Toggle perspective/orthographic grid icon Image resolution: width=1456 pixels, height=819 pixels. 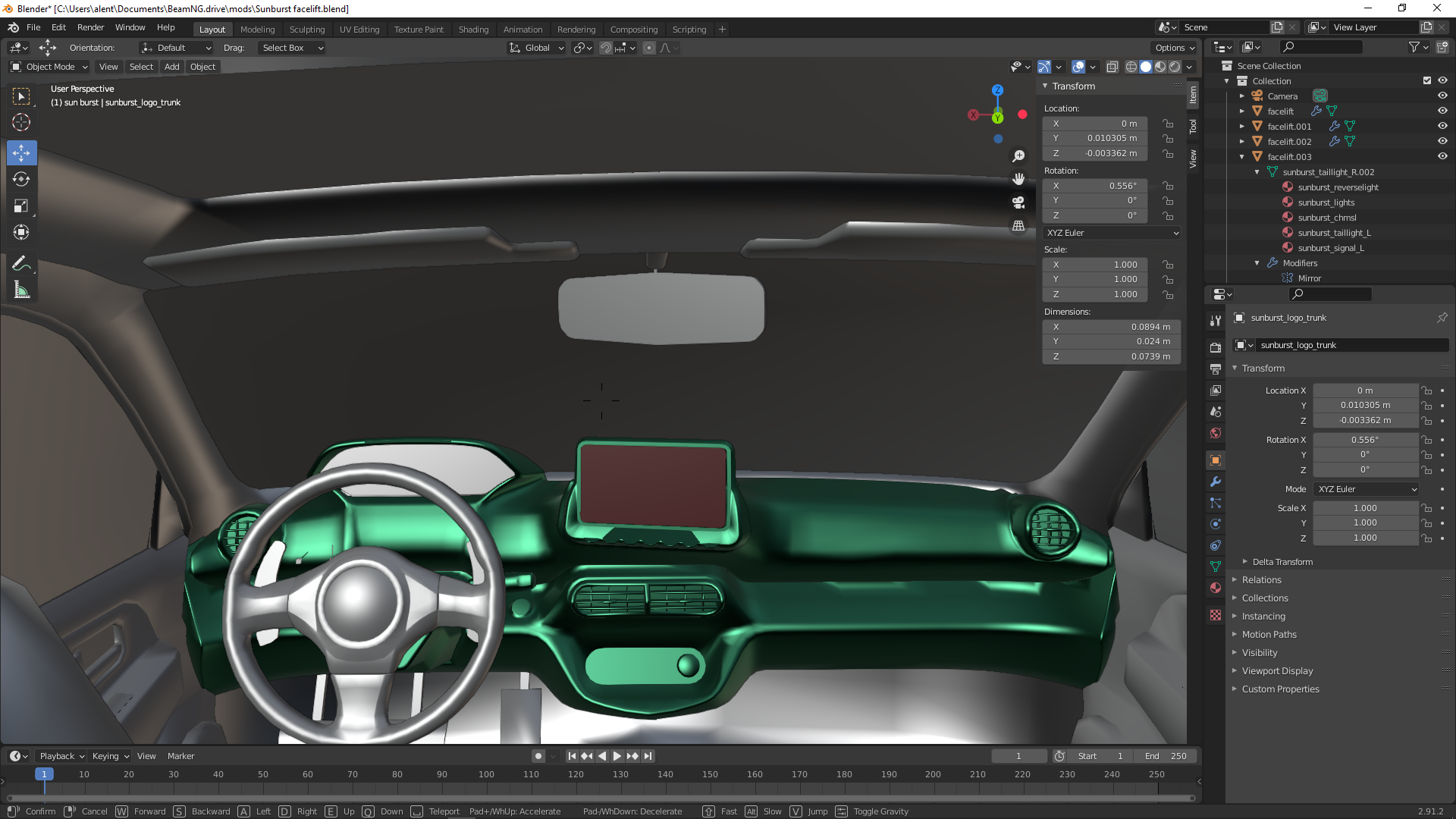(x=1018, y=226)
